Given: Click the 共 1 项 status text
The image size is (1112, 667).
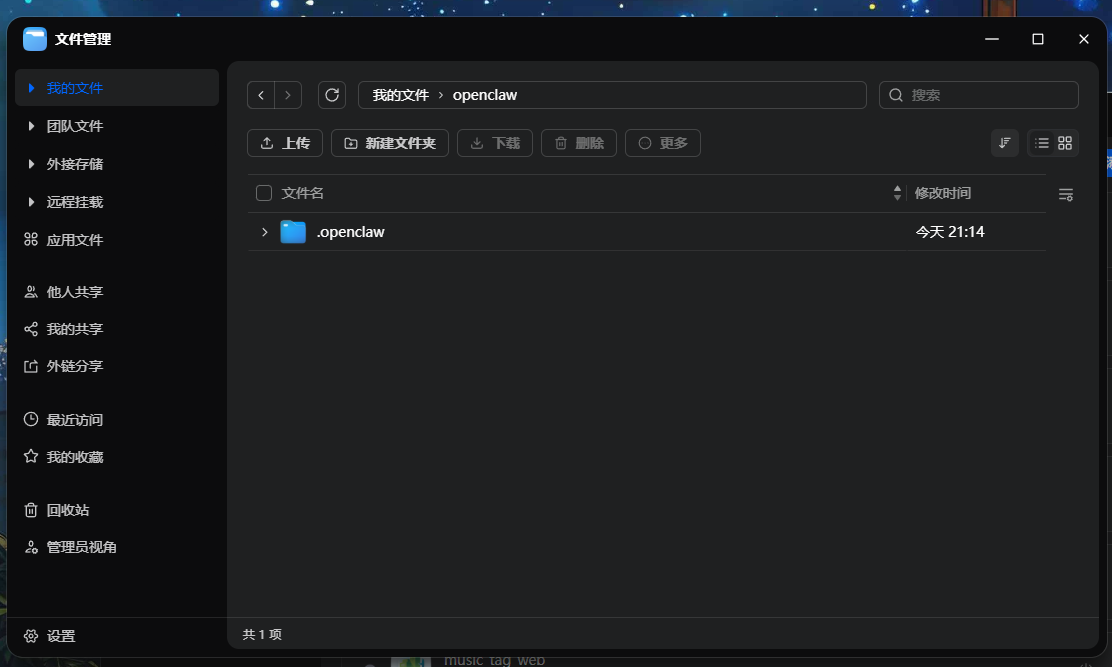Looking at the screenshot, I should (x=262, y=634).
